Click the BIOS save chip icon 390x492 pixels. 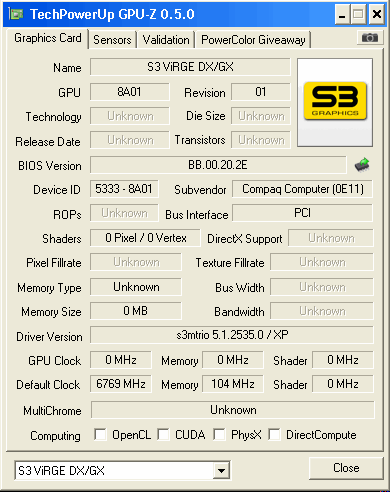[362, 165]
